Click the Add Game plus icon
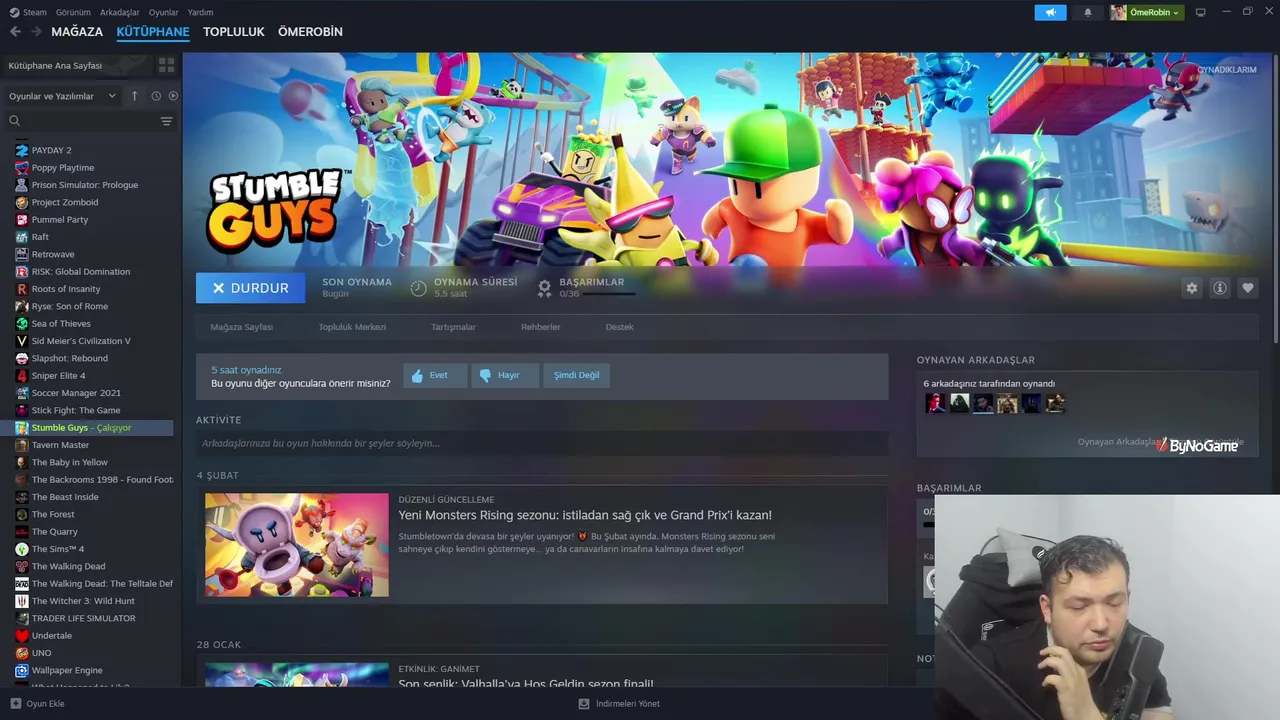 coord(15,704)
